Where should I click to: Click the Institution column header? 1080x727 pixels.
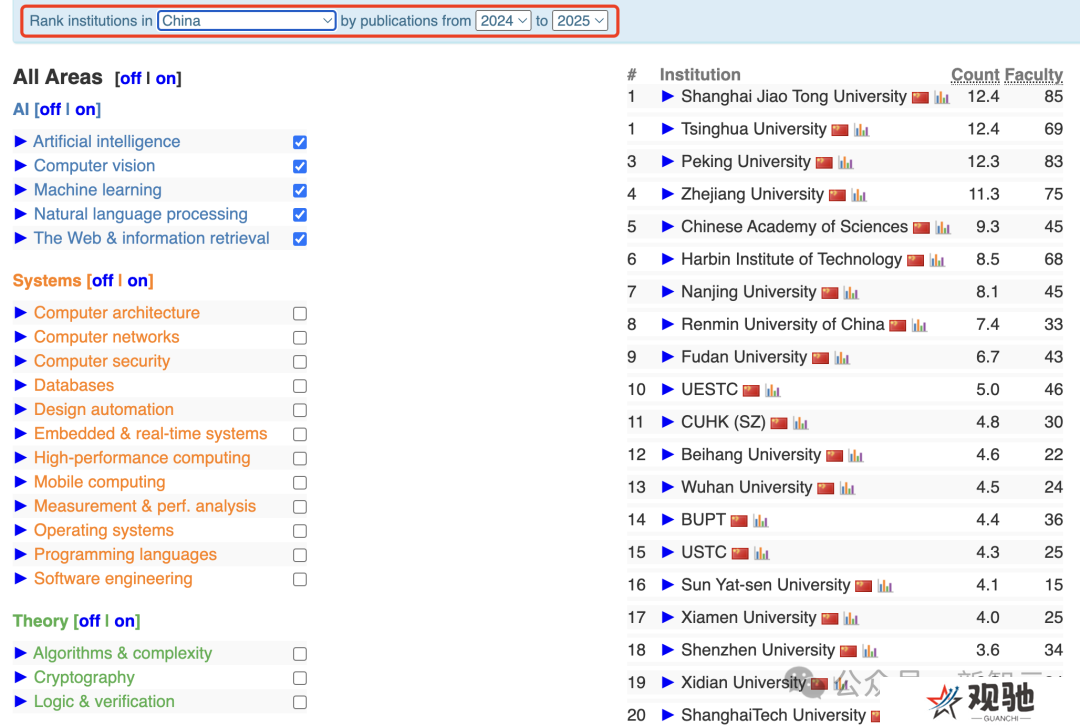[x=700, y=74]
